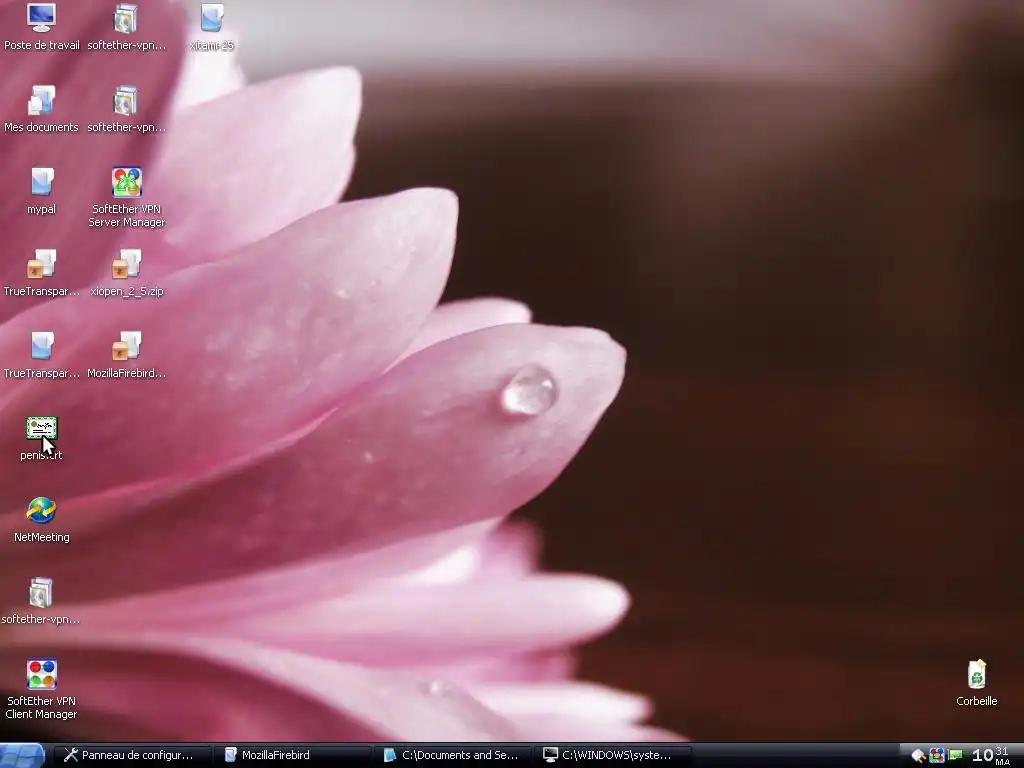1024x768 pixels.
Task: Open the Start menu button
Action: [22, 756]
